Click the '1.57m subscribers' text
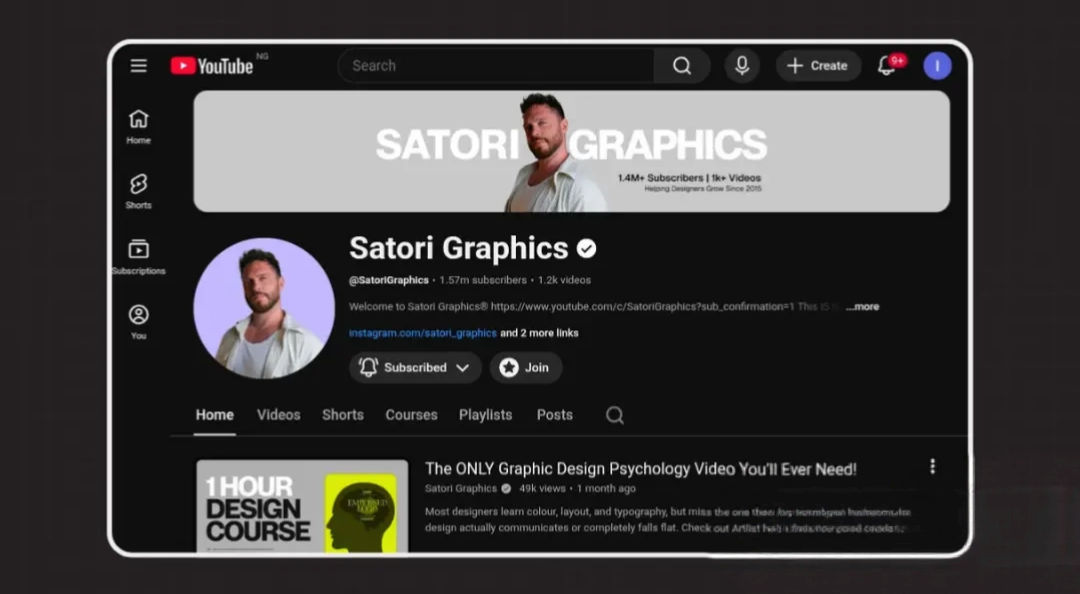Screen dimensions: 1080x594 [x=483, y=280]
